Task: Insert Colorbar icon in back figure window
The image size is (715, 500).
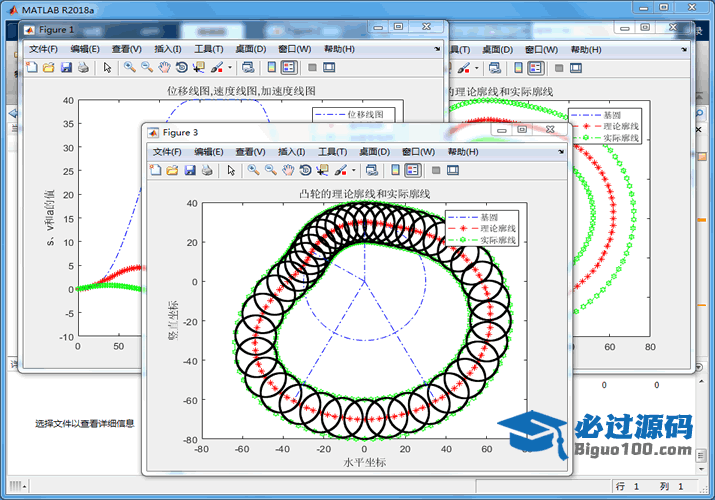Action: 518,68
